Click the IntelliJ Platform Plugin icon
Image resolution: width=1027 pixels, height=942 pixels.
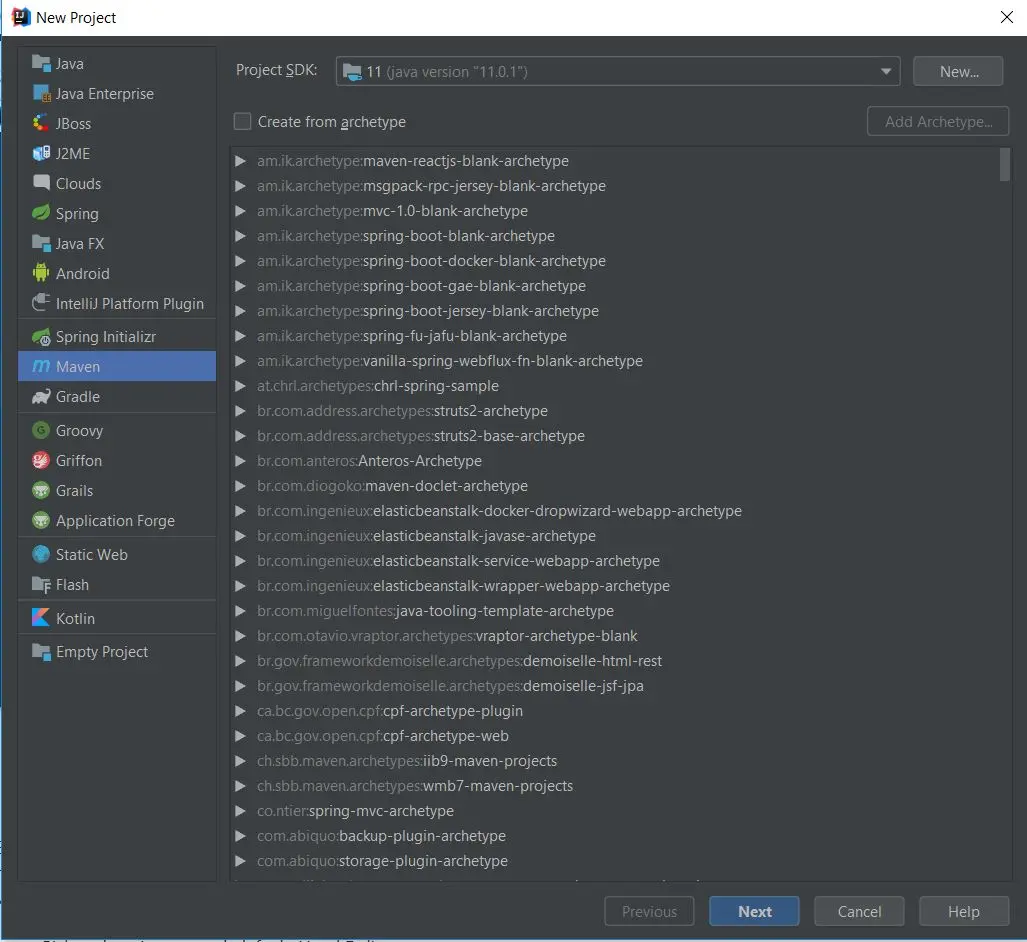coord(41,303)
